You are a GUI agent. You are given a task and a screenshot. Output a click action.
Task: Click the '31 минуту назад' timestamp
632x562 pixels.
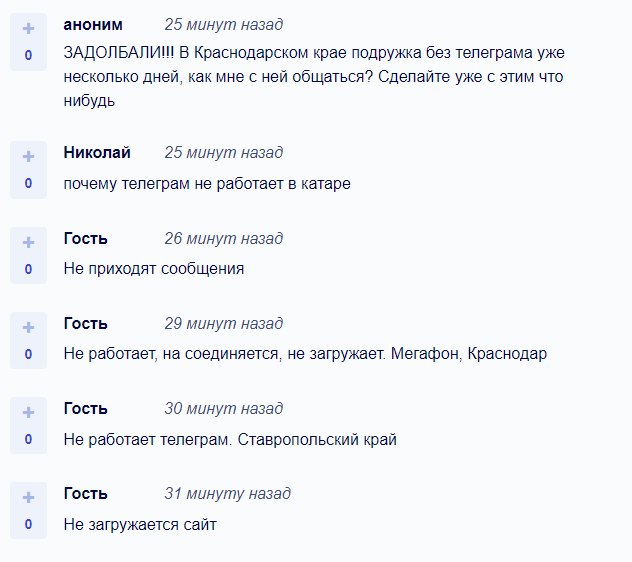[227, 494]
